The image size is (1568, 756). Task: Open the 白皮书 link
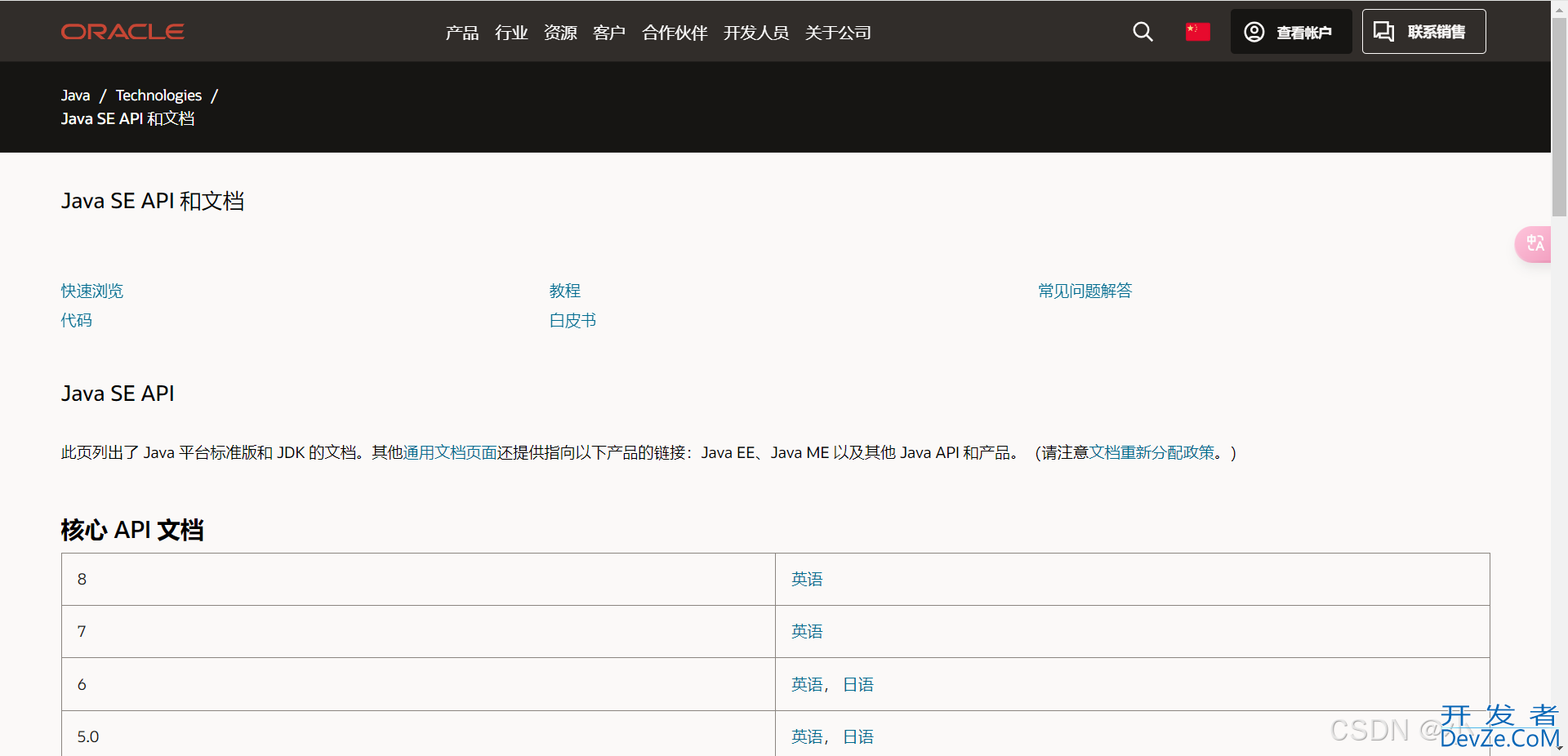[572, 320]
